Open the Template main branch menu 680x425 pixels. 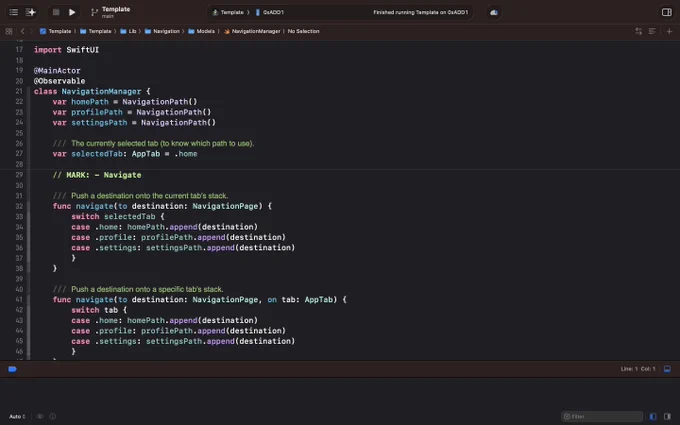(116, 12)
